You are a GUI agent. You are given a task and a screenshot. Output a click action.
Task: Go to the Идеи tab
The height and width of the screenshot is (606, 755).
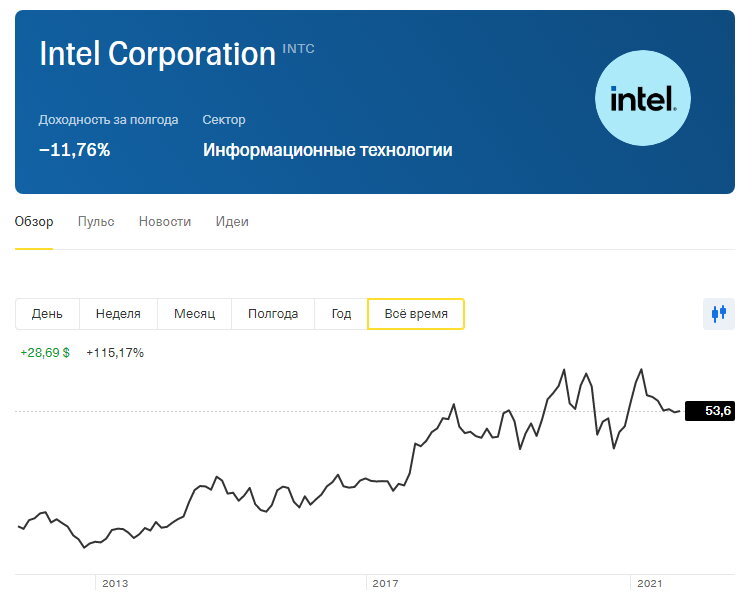(232, 222)
